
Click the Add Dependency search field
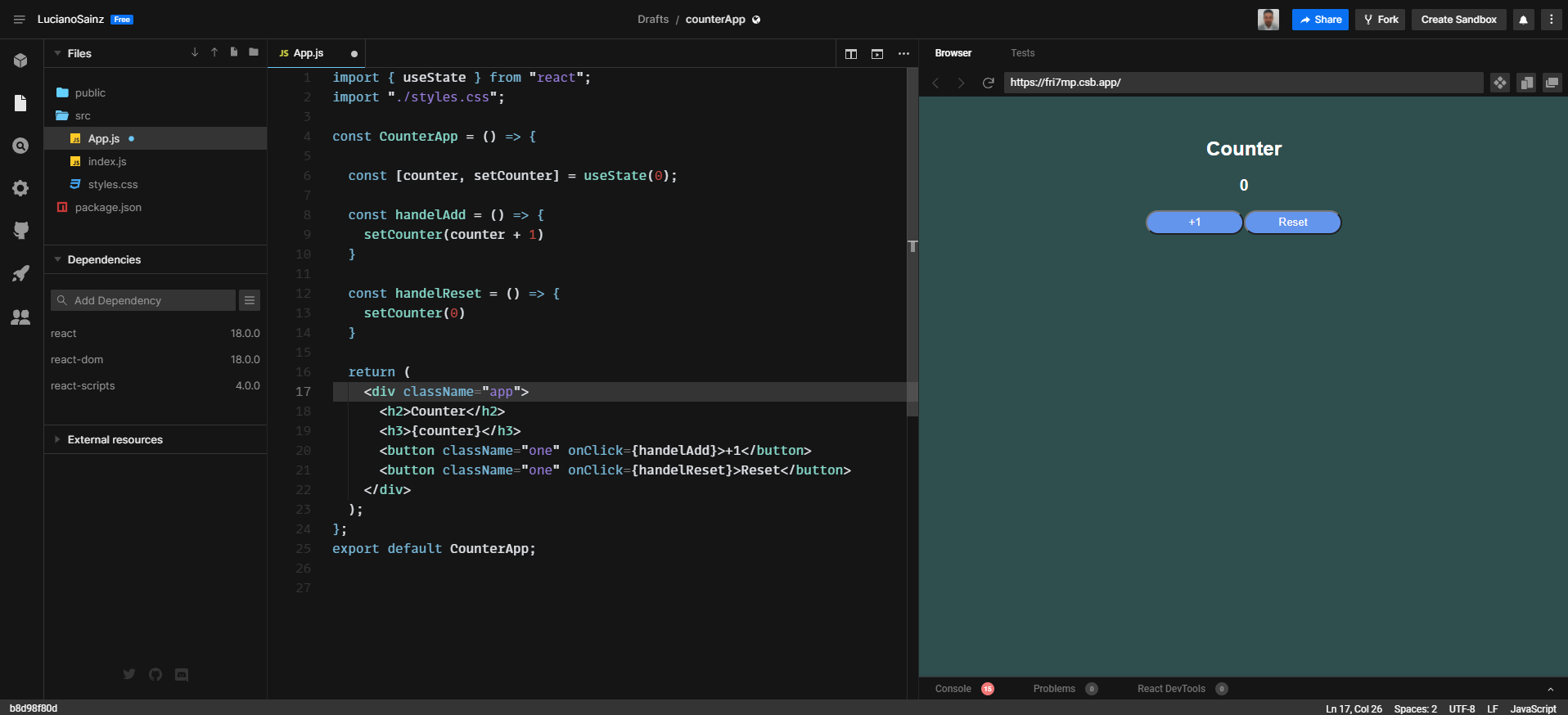coord(143,300)
